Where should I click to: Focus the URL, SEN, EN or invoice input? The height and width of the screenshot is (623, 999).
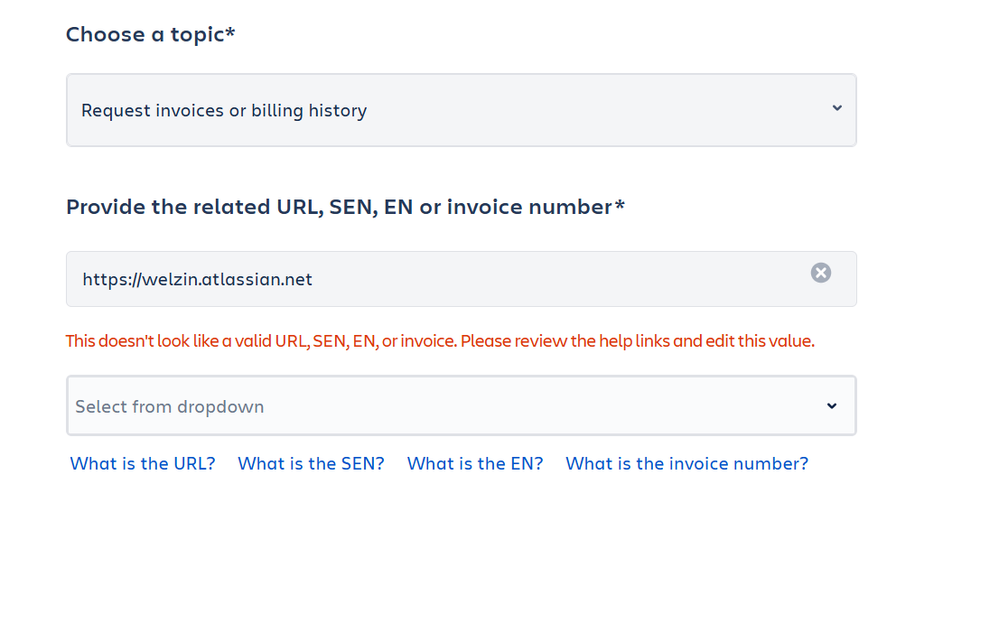(440, 279)
